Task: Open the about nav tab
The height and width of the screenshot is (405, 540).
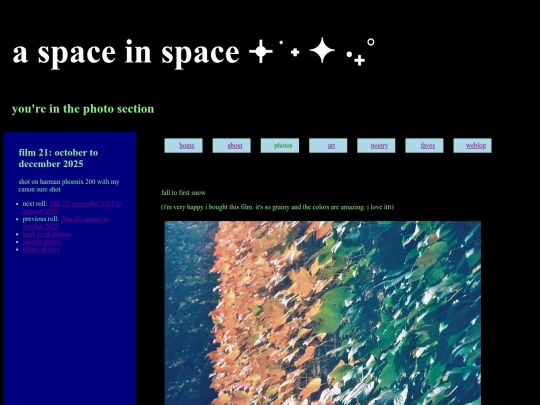Action: [231, 146]
